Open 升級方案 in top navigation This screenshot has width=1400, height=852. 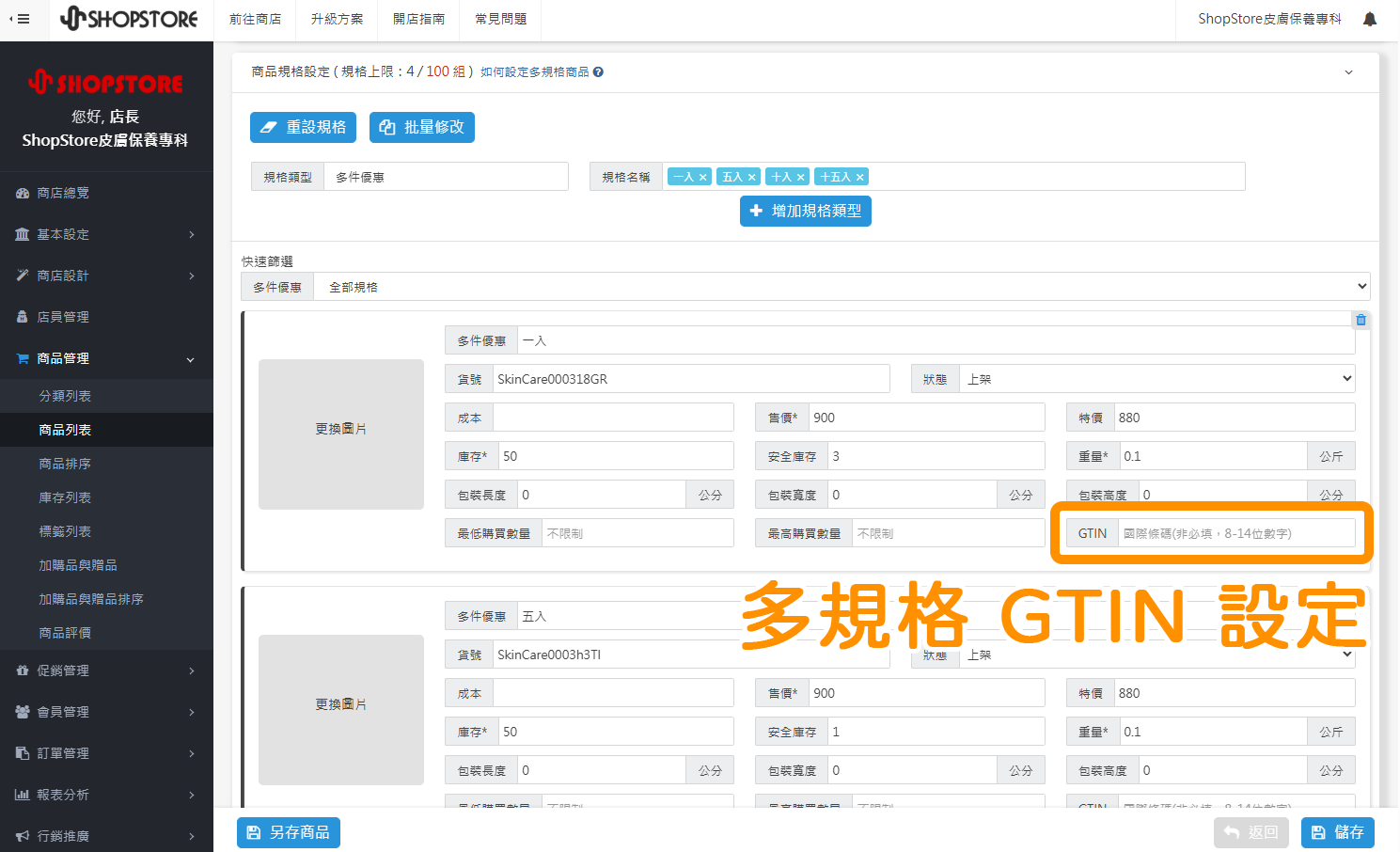(337, 19)
